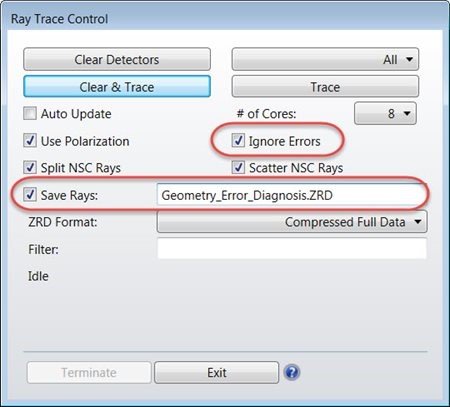The height and width of the screenshot is (407, 450).
Task: Open ZRD Format Compressed Full Data dropdown
Action: [292, 222]
